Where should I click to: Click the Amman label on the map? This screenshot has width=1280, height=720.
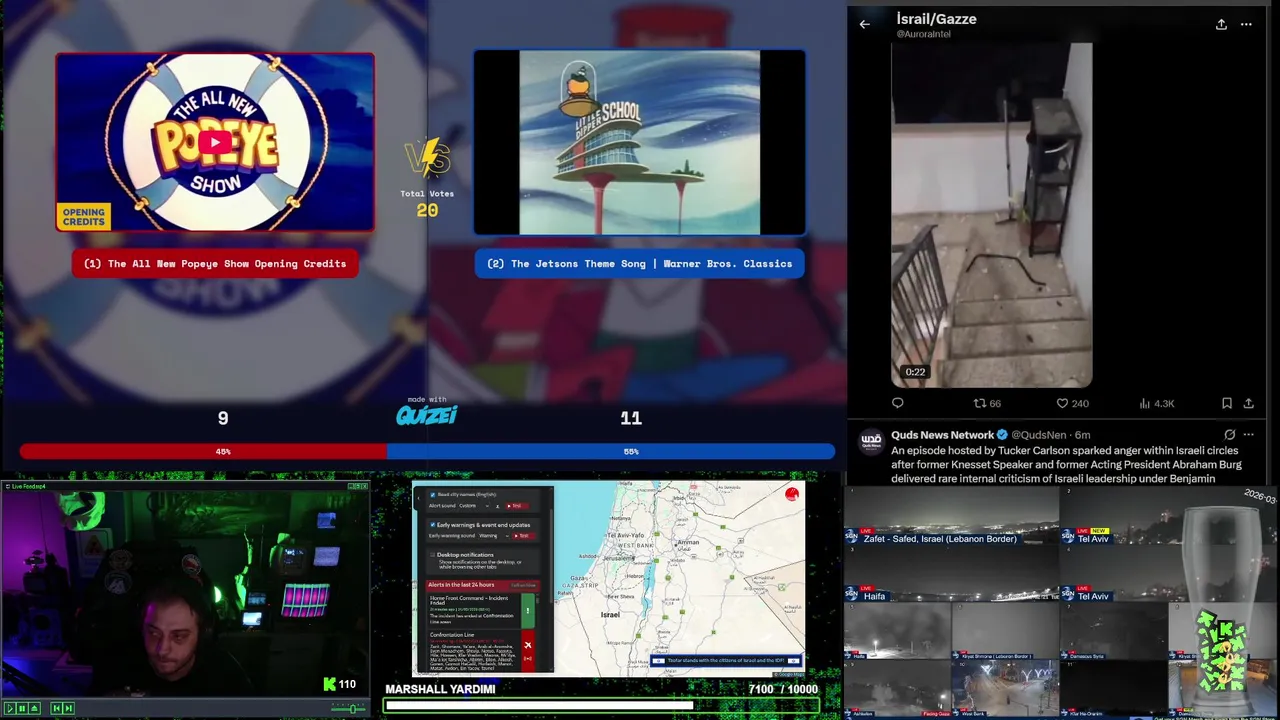coord(688,542)
